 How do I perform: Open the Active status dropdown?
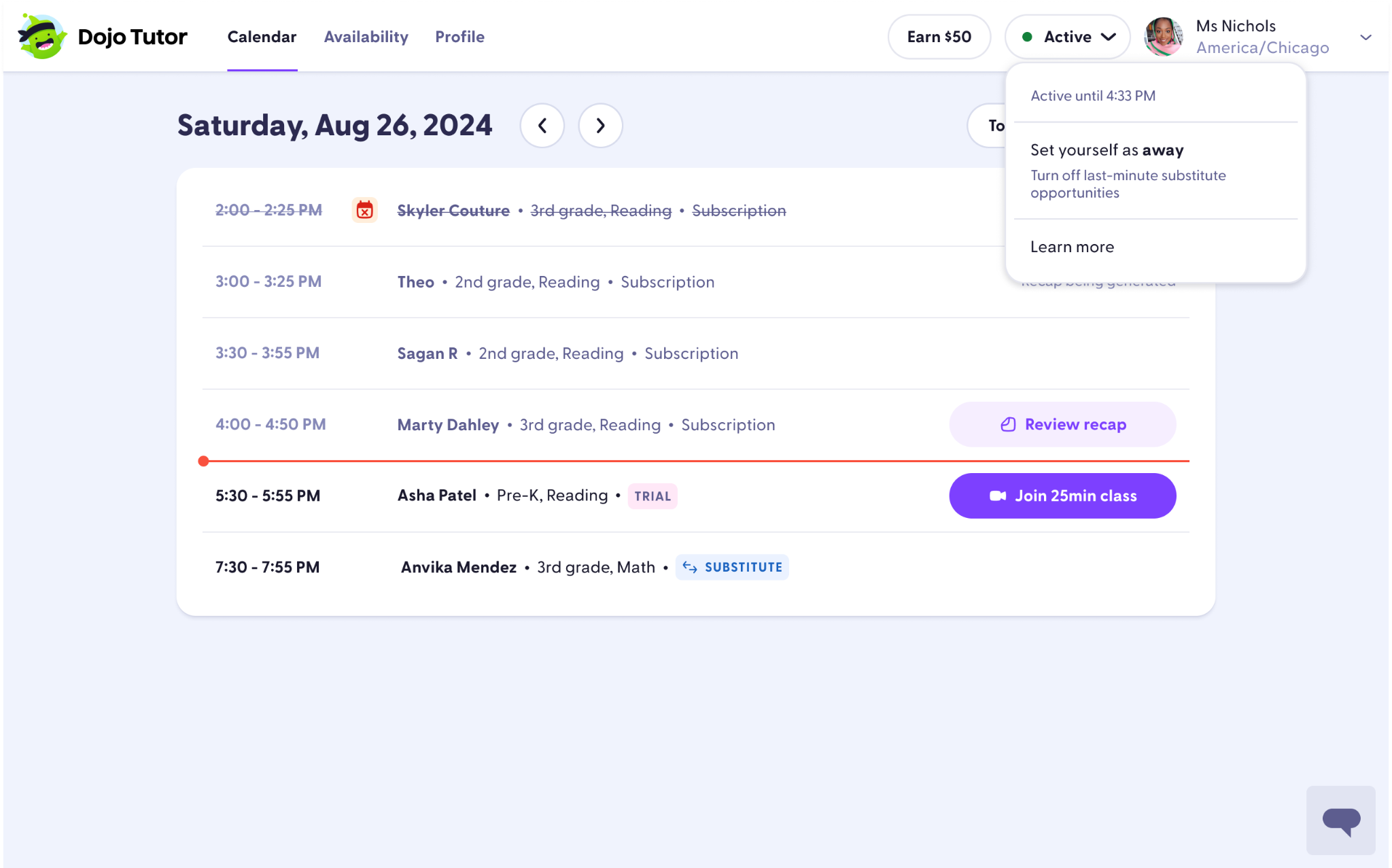(1067, 37)
